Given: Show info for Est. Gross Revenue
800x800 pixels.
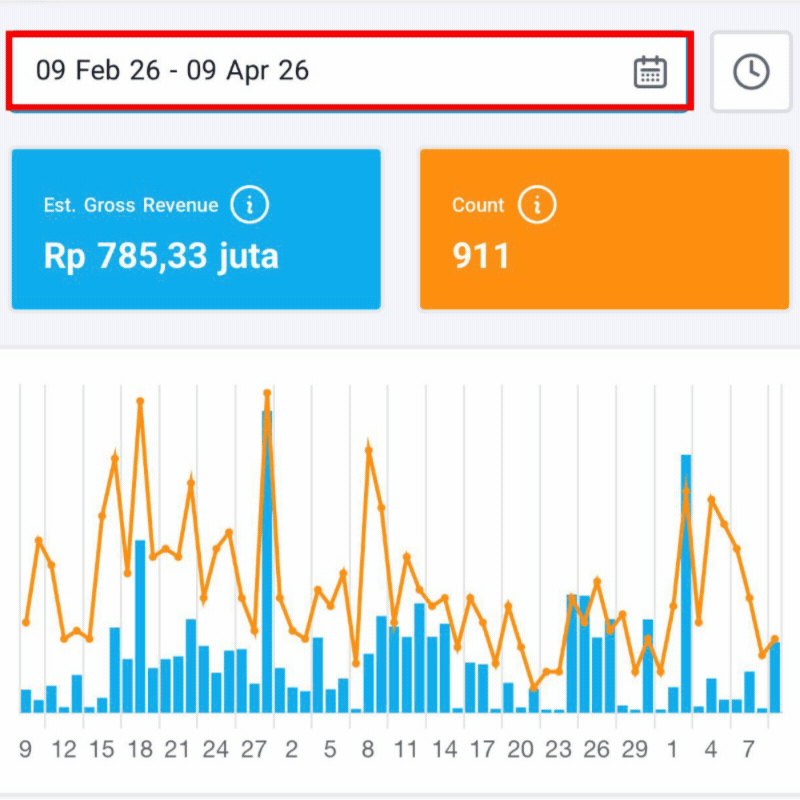Looking at the screenshot, I should [249, 206].
